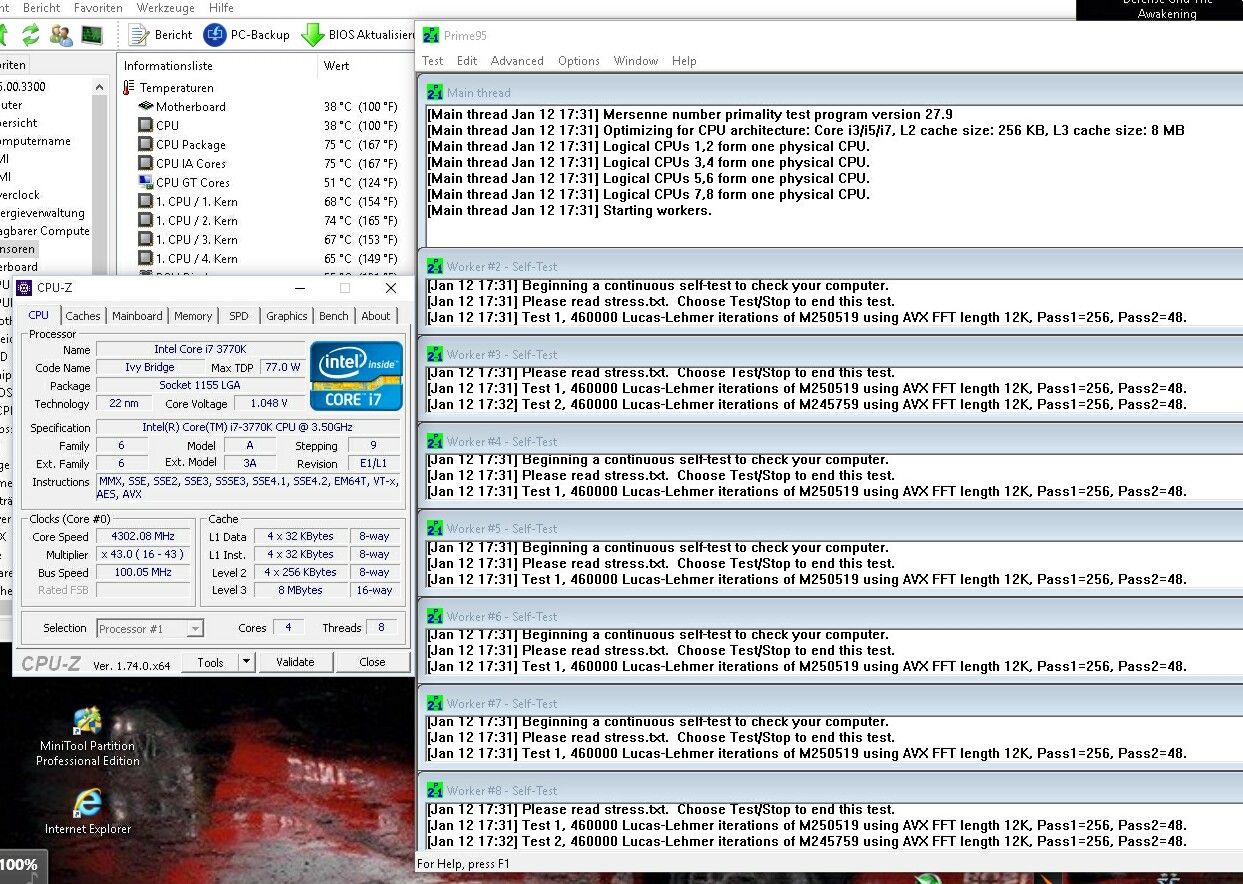The height and width of the screenshot is (884, 1243).
Task: Click the Worker #4 Self-Test window icon
Action: 435,442
